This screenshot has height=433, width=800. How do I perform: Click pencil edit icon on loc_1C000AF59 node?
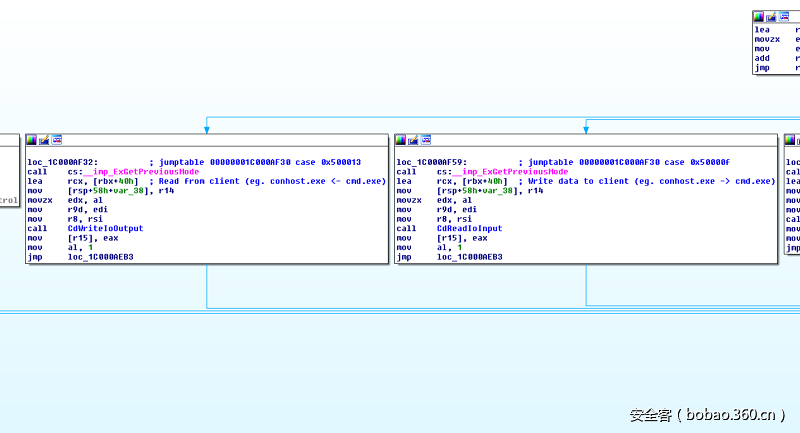(x=413, y=139)
